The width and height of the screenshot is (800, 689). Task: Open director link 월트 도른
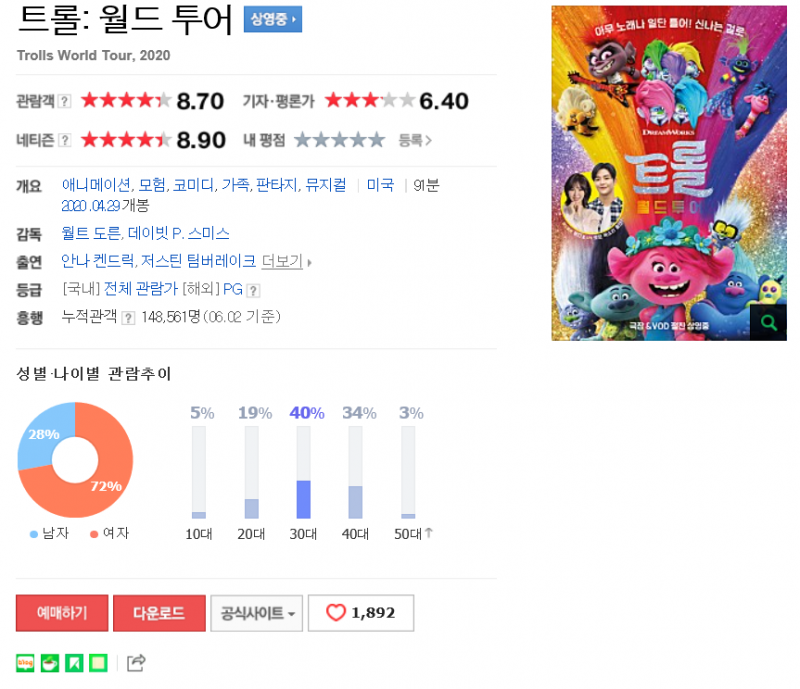91,234
